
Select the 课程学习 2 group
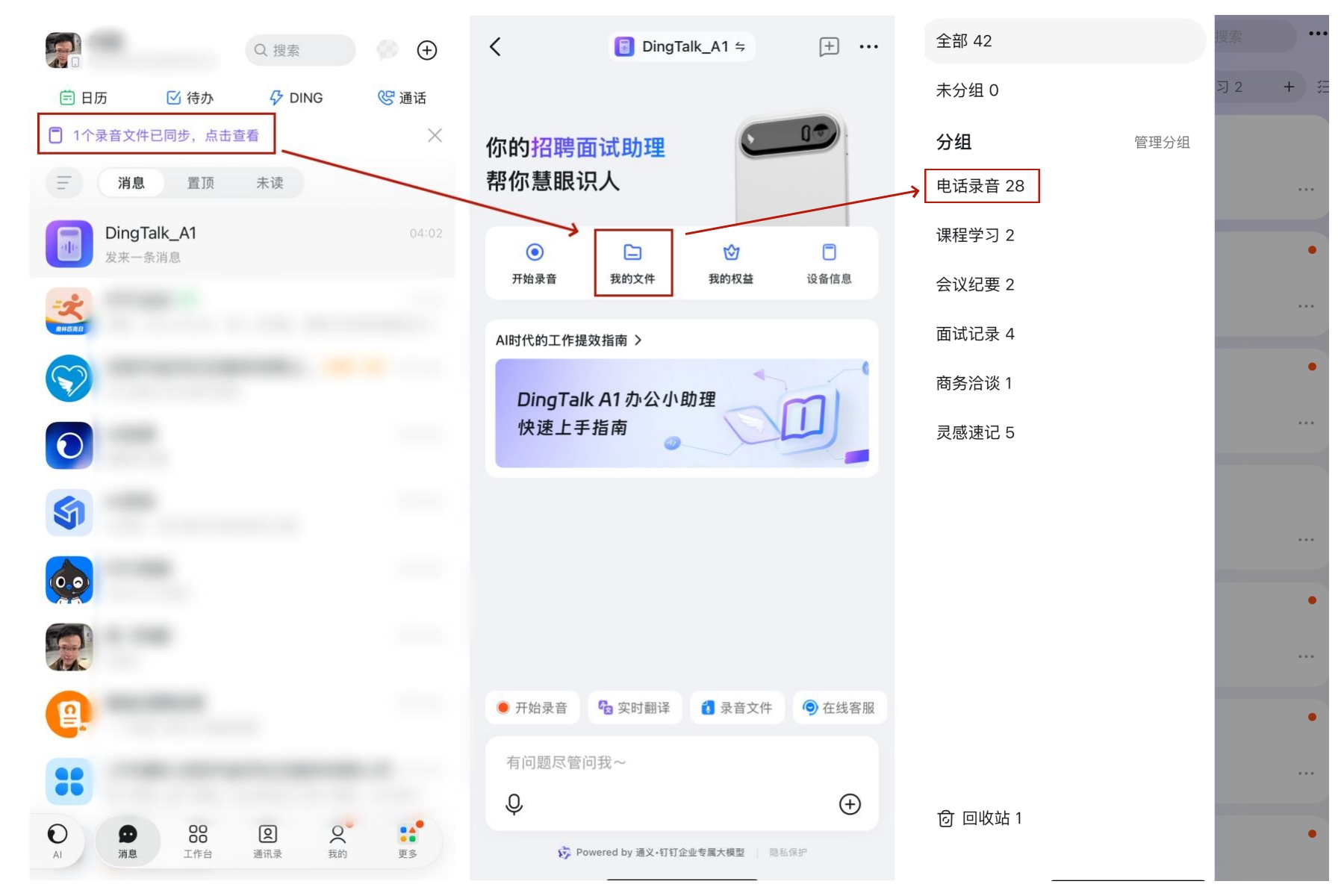975,235
